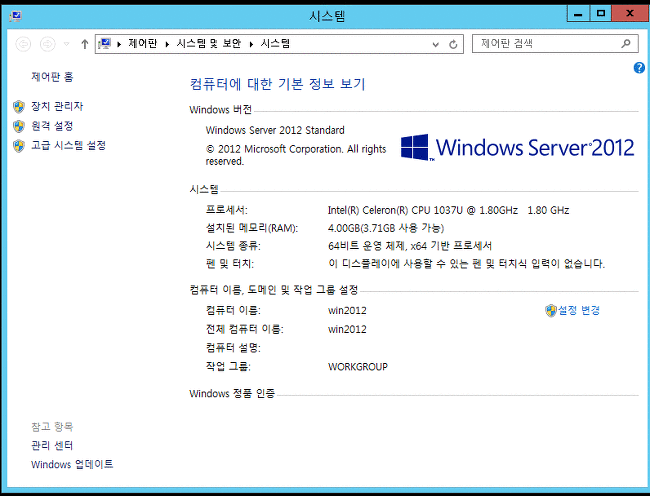Minimize the 시스템 window
The image size is (650, 496).
(578, 14)
